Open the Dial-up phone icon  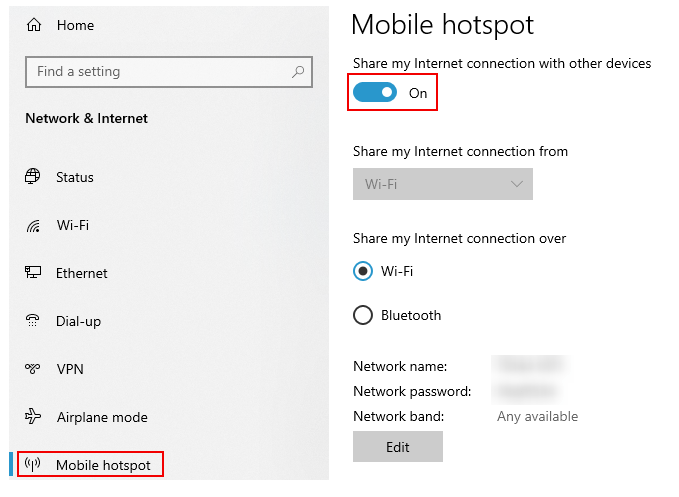click(32, 321)
